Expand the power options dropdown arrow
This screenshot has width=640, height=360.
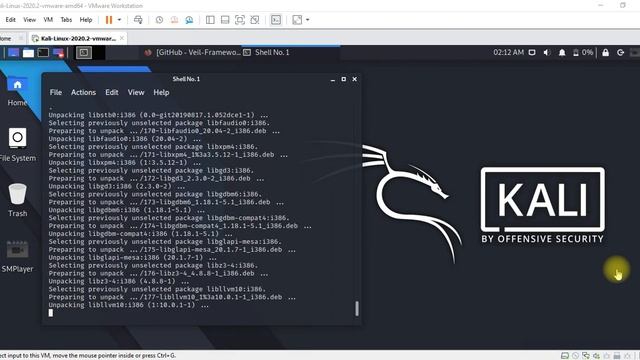coord(119,20)
